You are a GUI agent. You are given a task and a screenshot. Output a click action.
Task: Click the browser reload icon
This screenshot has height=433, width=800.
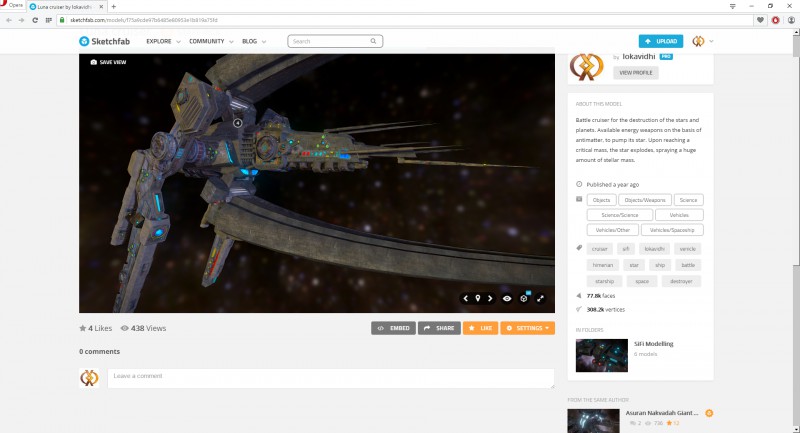pyautogui.click(x=35, y=20)
